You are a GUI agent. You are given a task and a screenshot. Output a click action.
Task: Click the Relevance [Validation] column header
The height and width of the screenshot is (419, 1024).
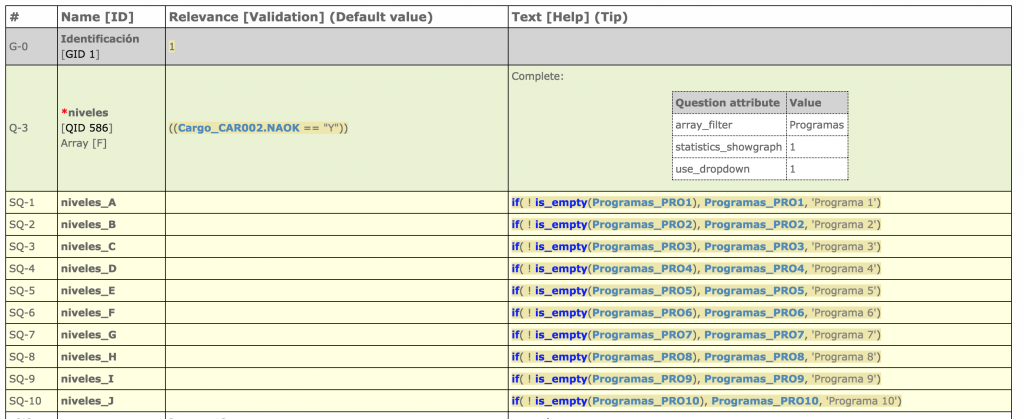click(300, 17)
